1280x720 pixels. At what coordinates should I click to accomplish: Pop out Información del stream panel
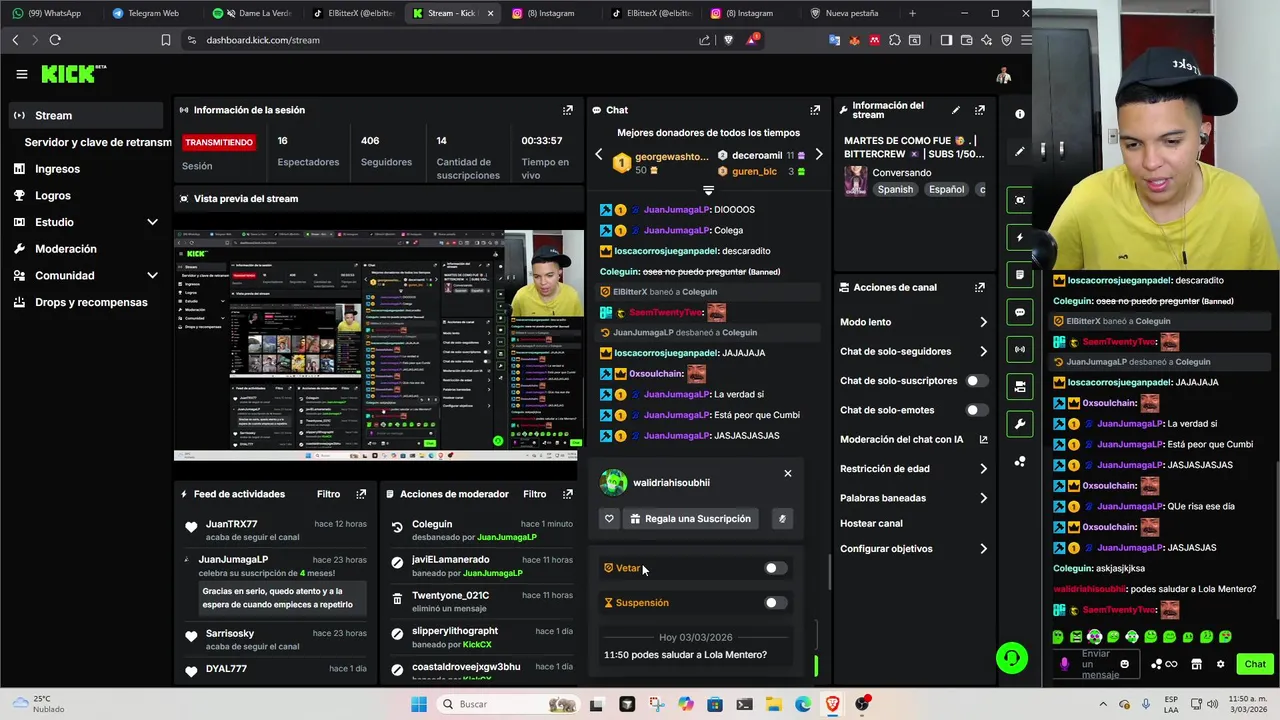click(x=980, y=110)
